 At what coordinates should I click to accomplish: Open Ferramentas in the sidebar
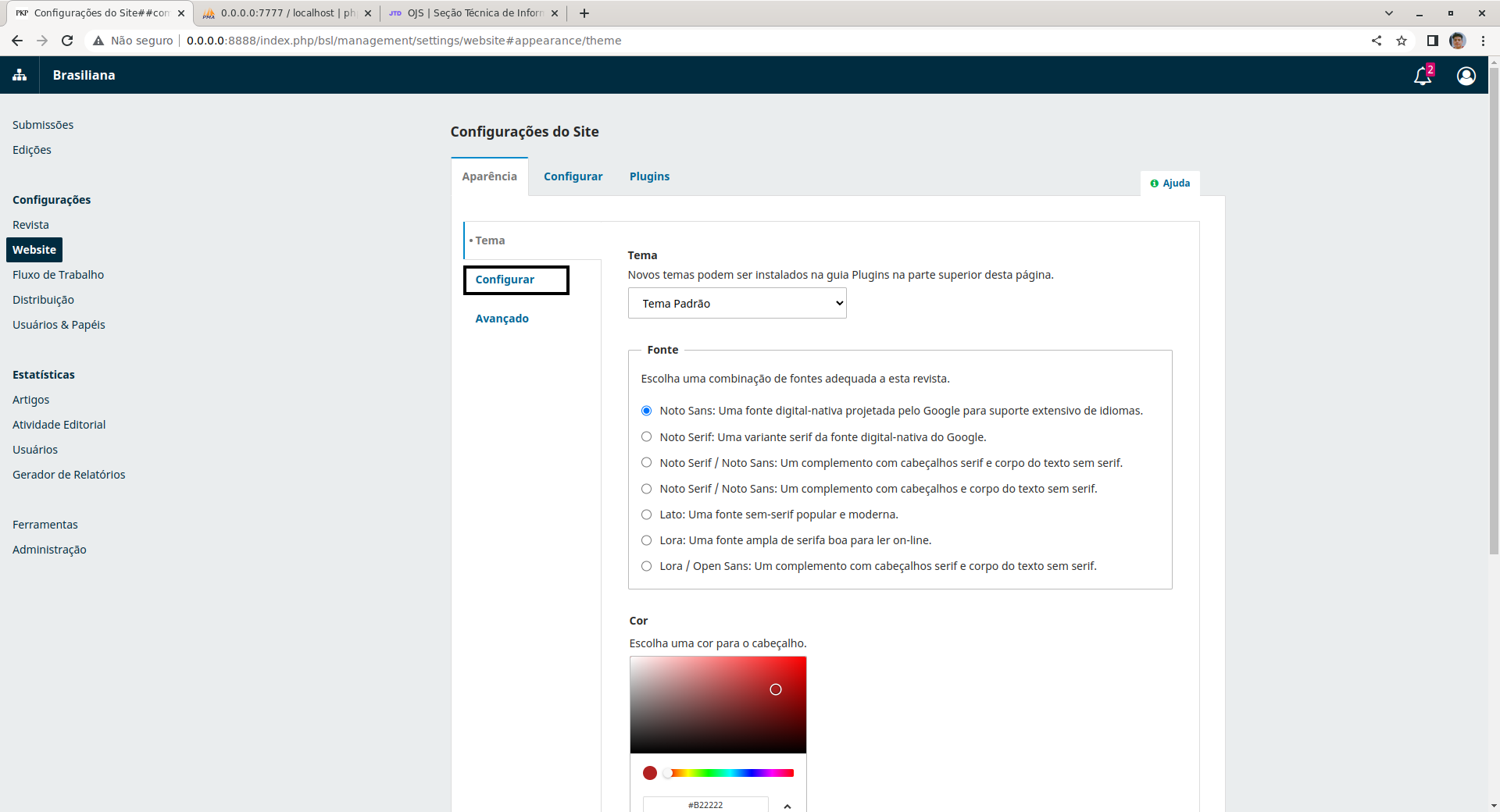45,525
